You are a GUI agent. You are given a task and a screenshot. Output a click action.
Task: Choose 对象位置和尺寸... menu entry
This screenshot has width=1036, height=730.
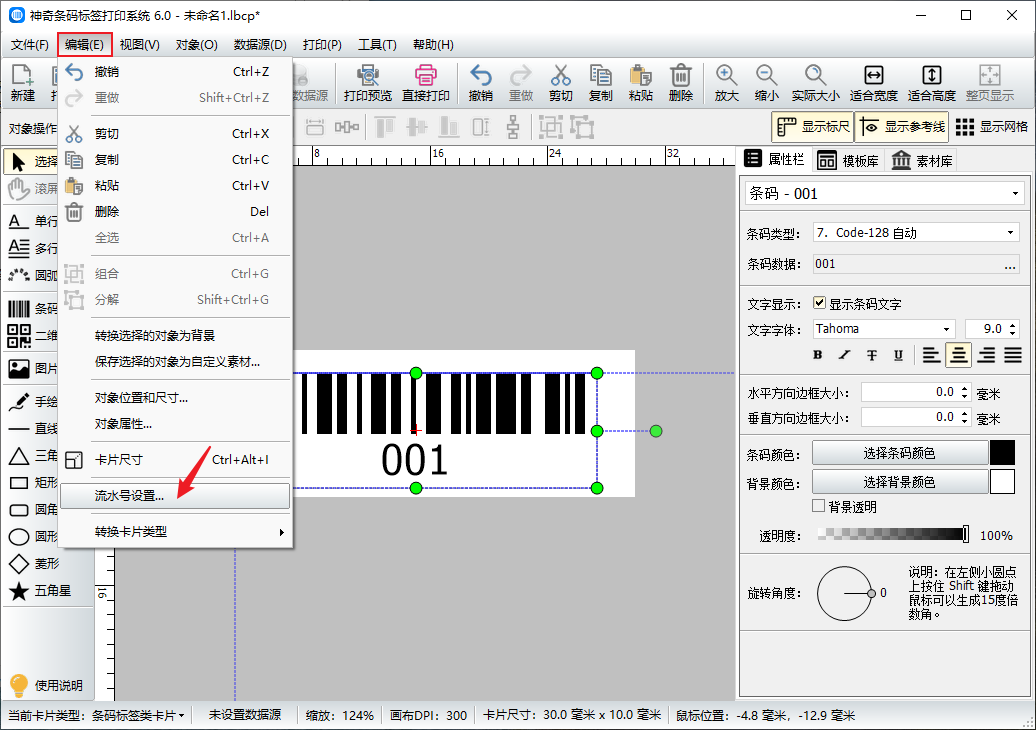pyautogui.click(x=175, y=398)
